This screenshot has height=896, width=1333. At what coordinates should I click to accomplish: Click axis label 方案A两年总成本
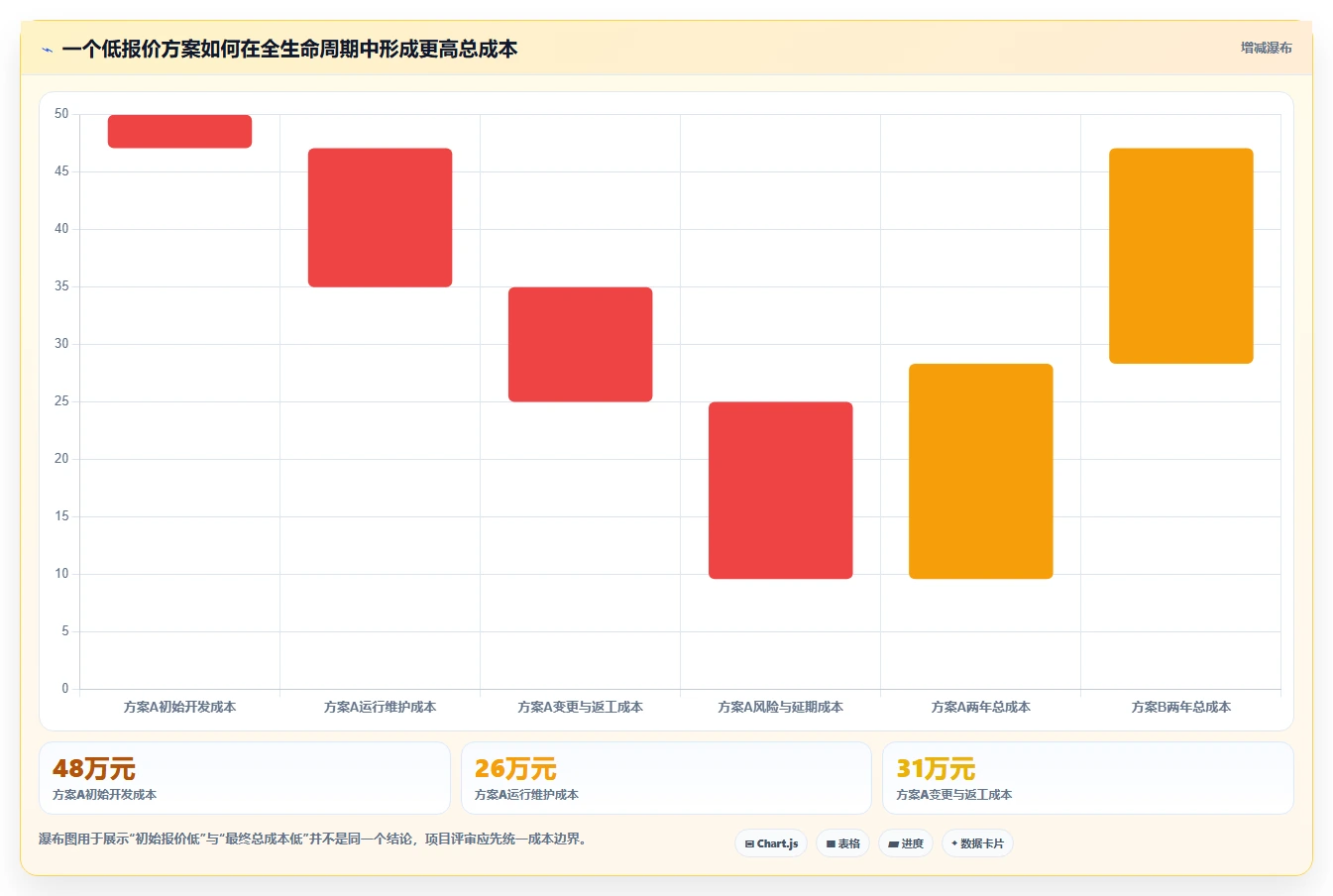tap(980, 707)
